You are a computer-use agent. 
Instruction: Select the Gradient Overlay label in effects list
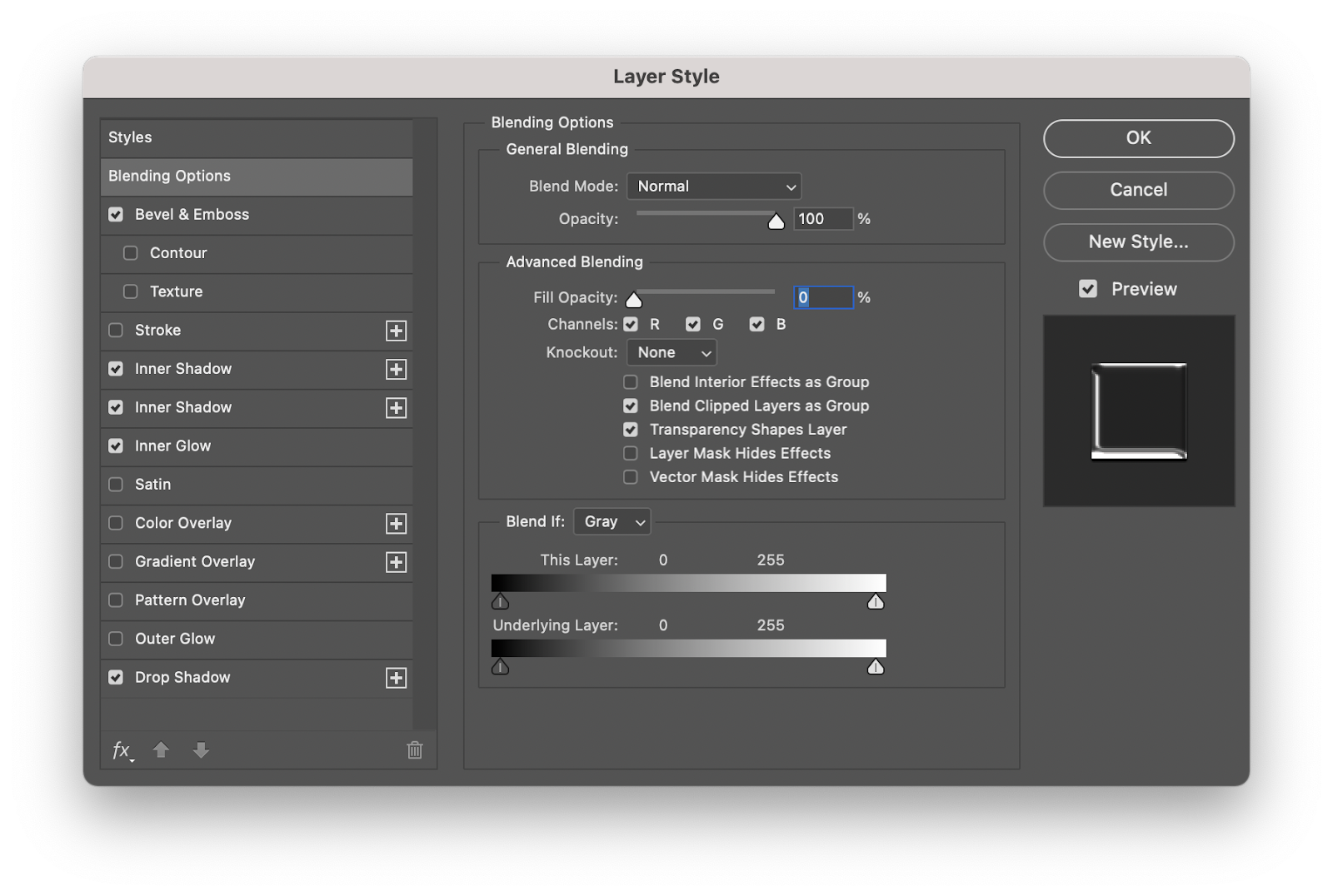(x=195, y=562)
